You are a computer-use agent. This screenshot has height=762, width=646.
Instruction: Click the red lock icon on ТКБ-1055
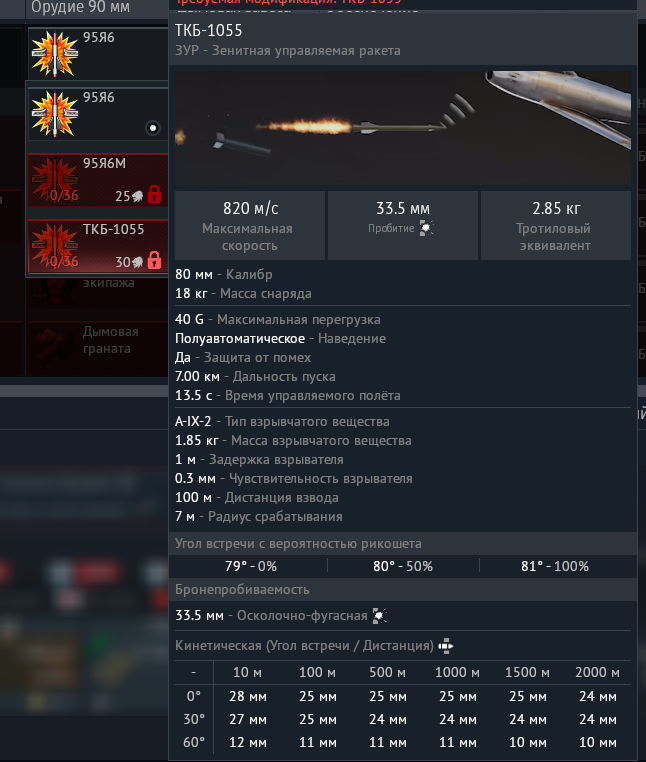(154, 261)
